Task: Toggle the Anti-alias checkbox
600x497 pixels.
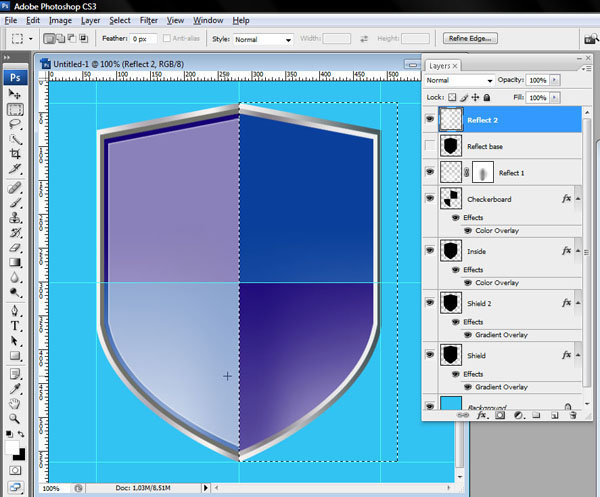Action: (x=167, y=38)
